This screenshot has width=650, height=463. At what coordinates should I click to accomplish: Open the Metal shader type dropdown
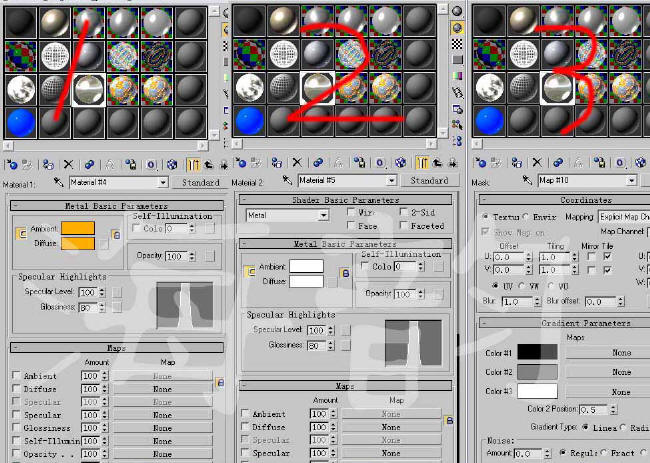click(x=322, y=215)
